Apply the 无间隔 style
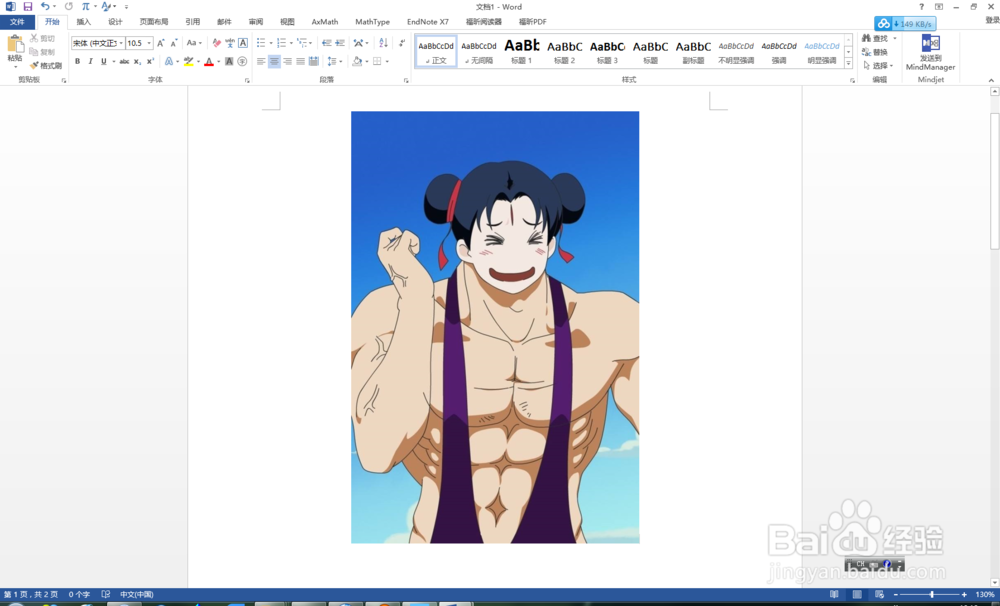This screenshot has height=606, width=1000. (x=479, y=51)
